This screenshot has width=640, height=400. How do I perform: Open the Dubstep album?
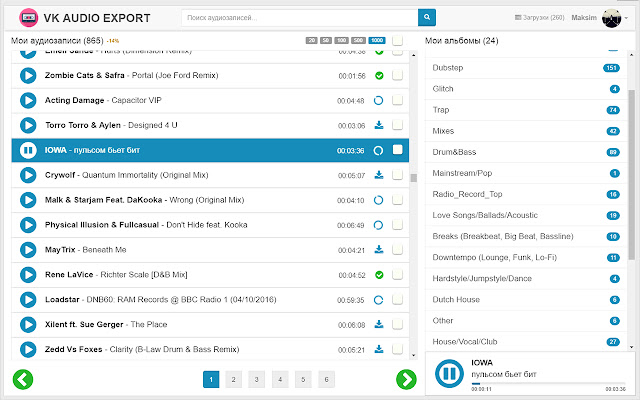pyautogui.click(x=526, y=68)
